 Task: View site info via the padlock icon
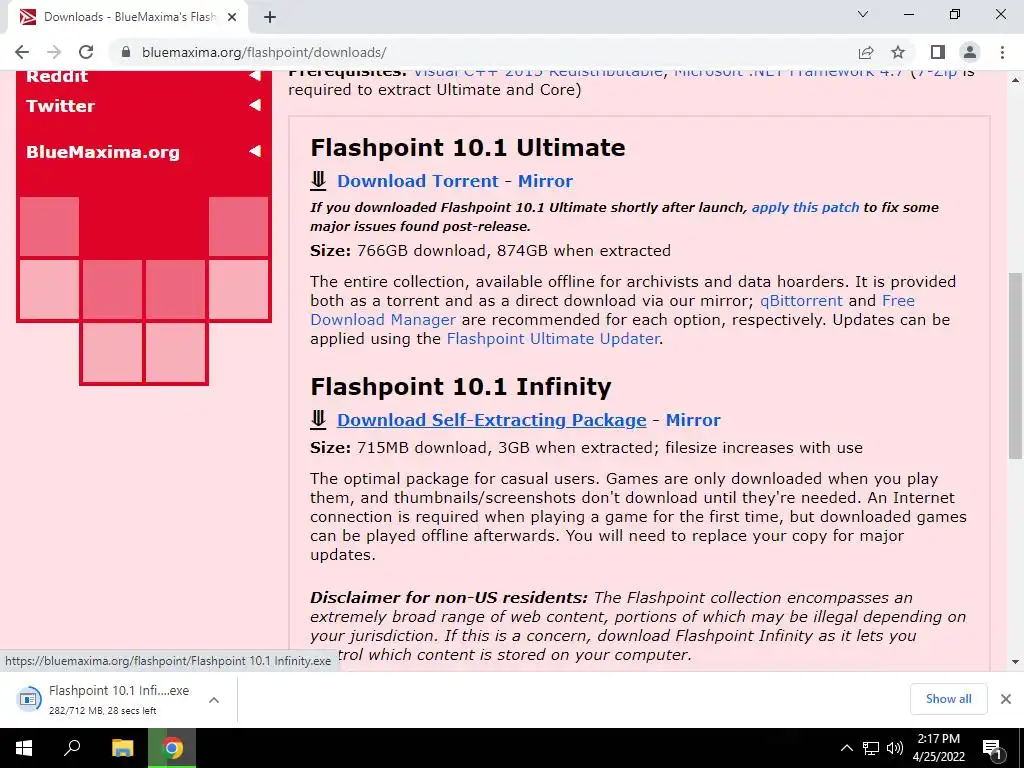126,52
